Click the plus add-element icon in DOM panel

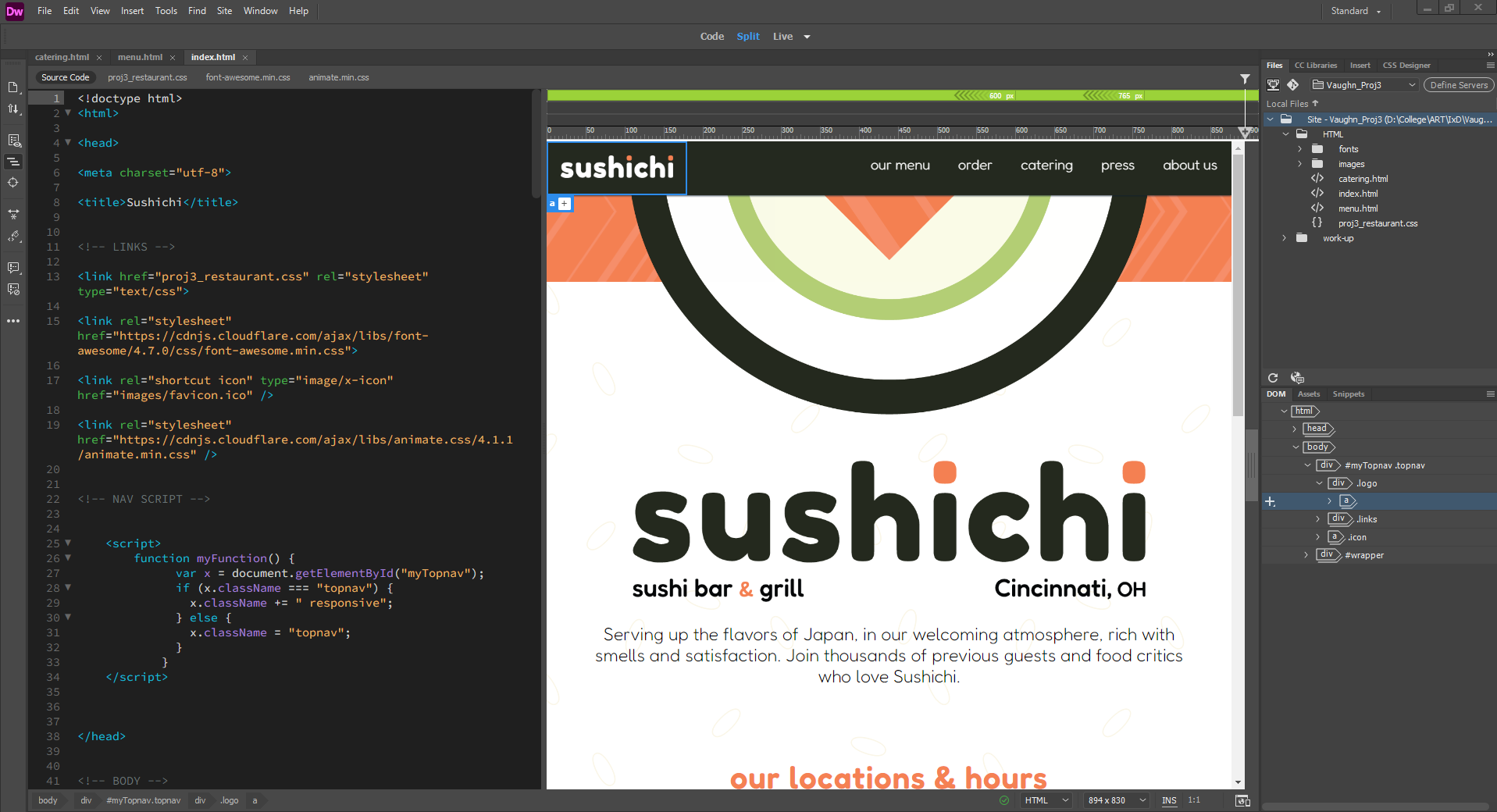[x=1271, y=501]
